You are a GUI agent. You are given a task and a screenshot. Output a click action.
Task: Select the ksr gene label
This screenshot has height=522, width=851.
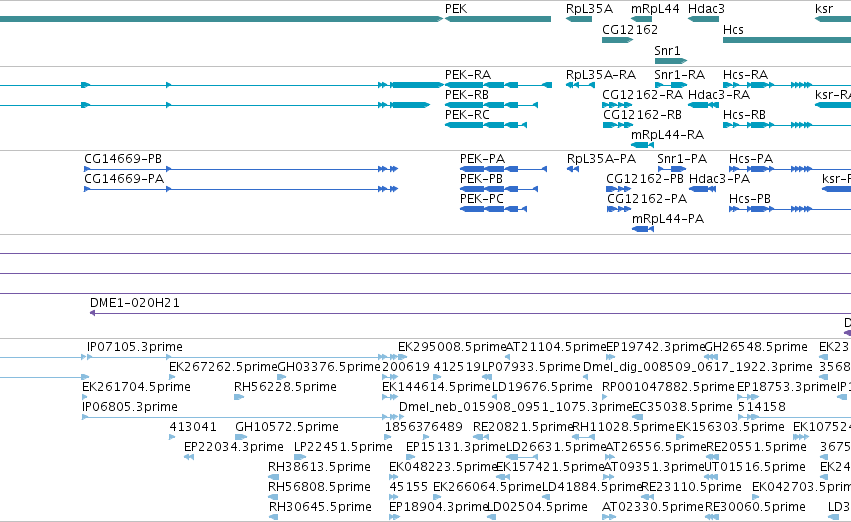pyautogui.click(x=824, y=9)
